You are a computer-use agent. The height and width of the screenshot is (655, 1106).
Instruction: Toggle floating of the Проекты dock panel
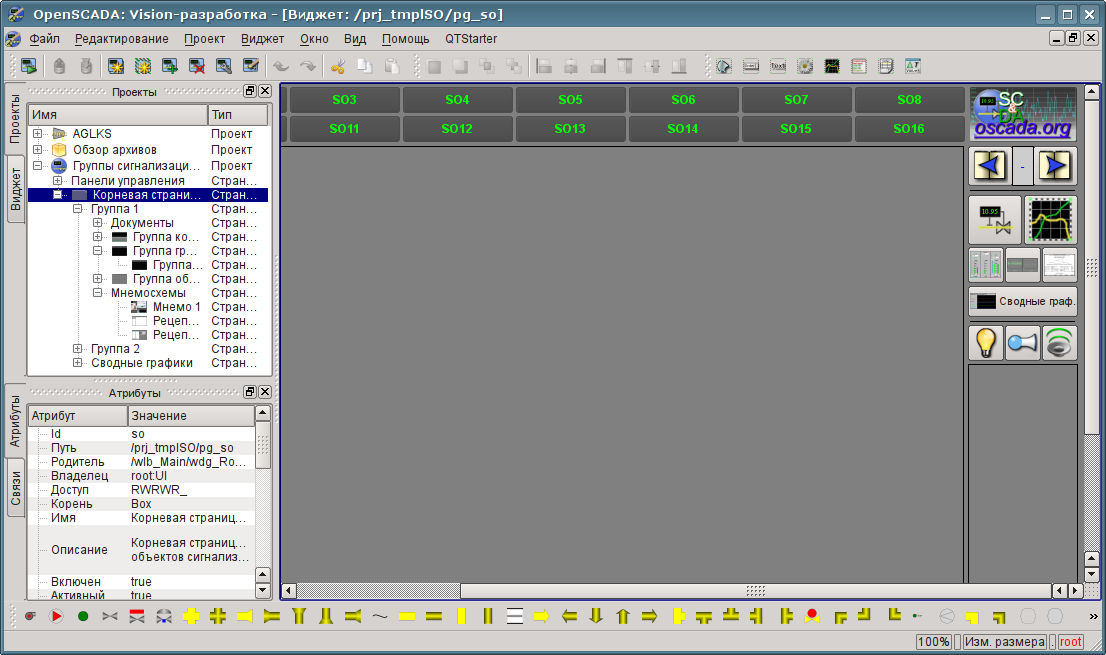[x=250, y=91]
